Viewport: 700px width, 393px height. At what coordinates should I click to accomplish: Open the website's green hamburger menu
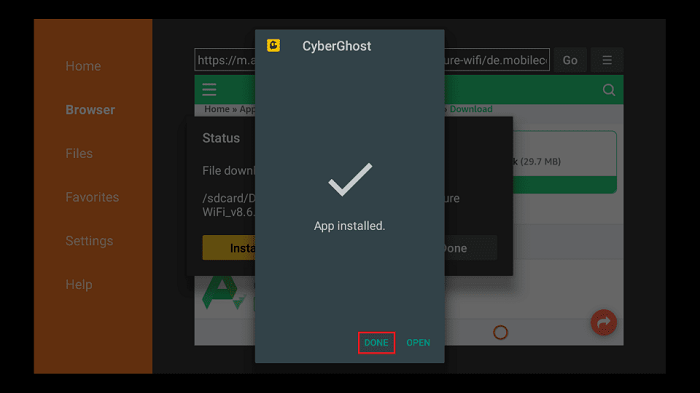pos(209,90)
